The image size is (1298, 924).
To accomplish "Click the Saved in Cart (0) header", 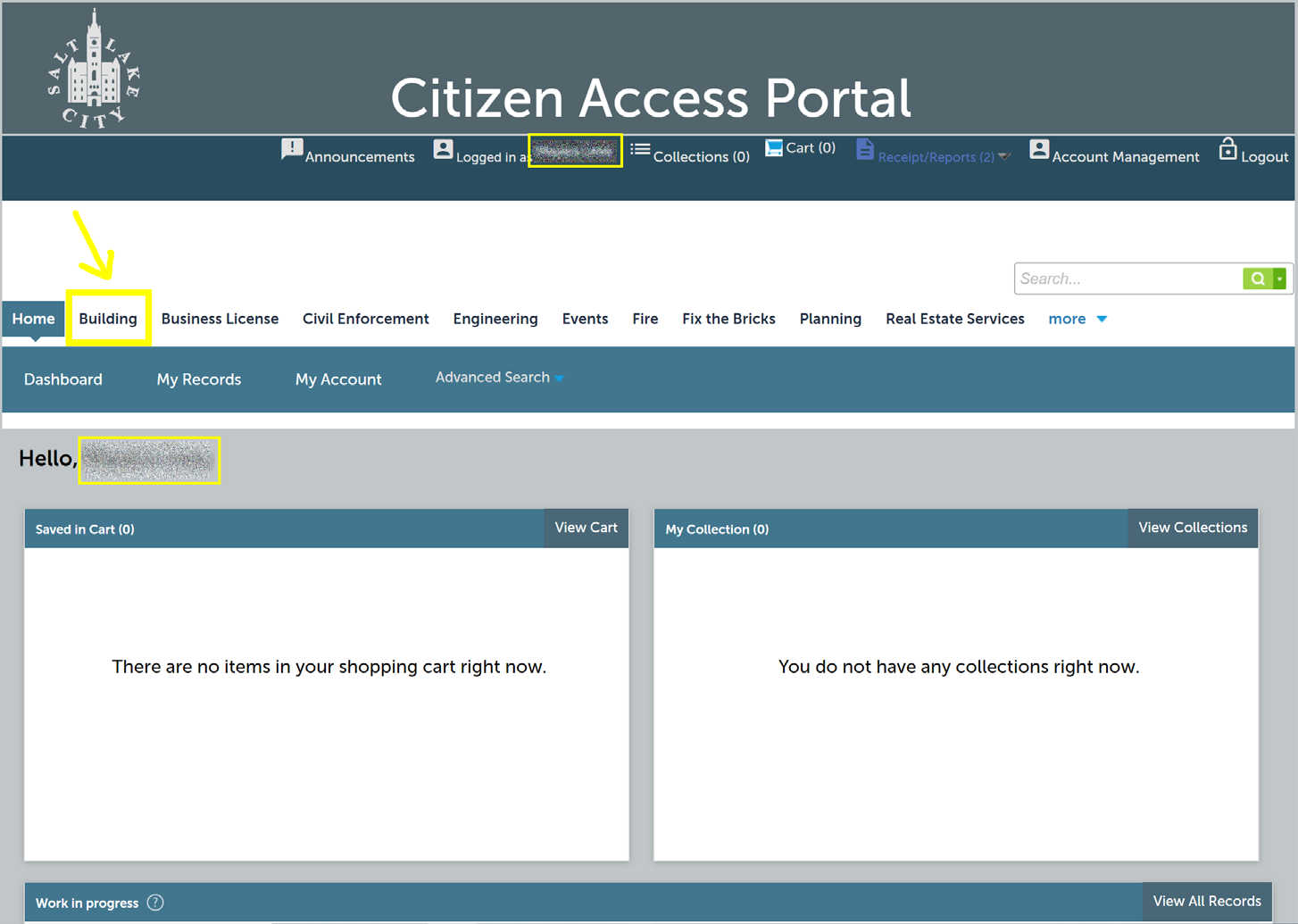I will [85, 529].
